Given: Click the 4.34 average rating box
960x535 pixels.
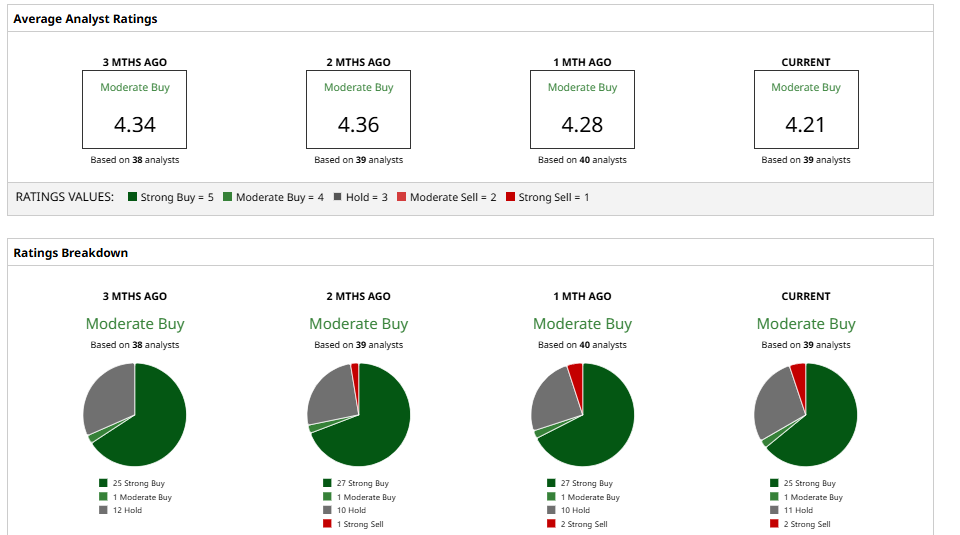Looking at the screenshot, I should coord(135,110).
